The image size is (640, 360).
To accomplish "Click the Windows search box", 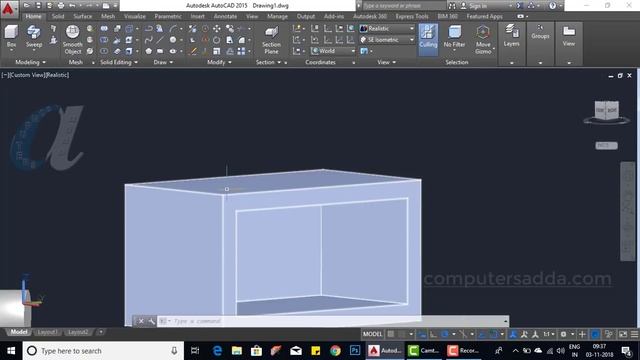I will (x=103, y=351).
